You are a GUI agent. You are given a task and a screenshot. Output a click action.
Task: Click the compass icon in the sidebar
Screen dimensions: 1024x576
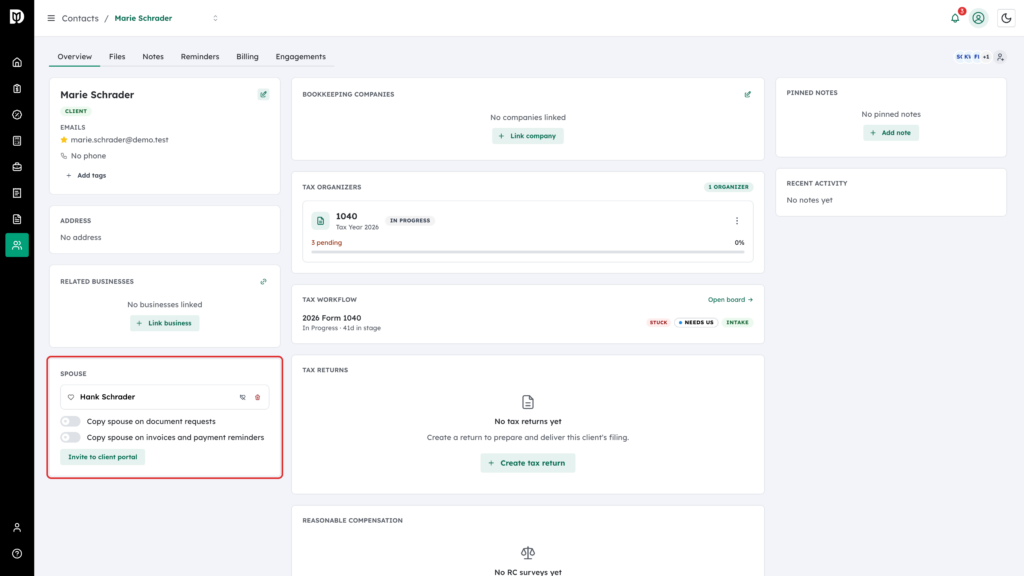(x=17, y=115)
